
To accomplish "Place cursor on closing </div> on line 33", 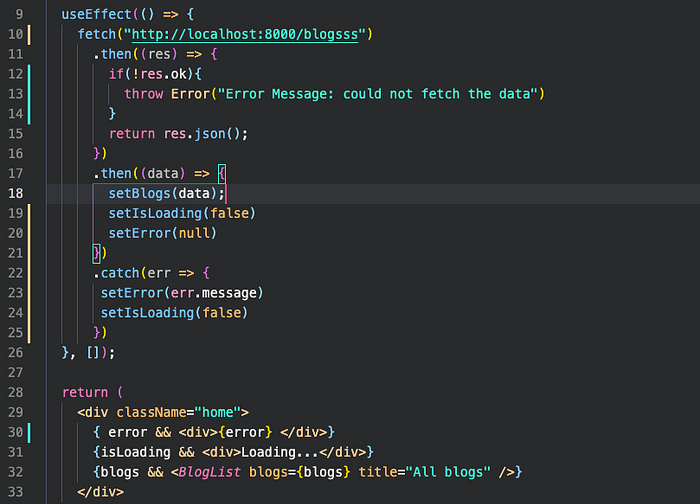I will [x=100, y=492].
